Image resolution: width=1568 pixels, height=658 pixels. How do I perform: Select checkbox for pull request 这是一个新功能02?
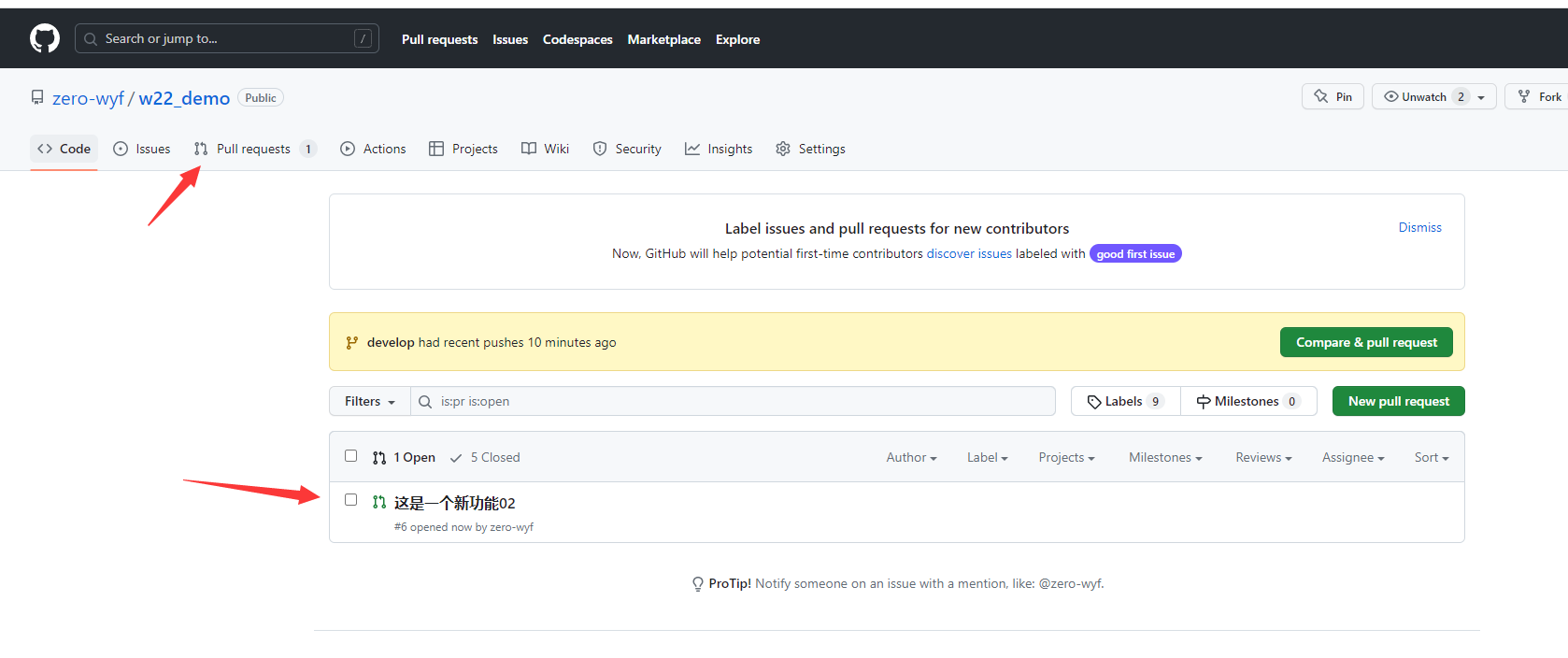click(350, 500)
